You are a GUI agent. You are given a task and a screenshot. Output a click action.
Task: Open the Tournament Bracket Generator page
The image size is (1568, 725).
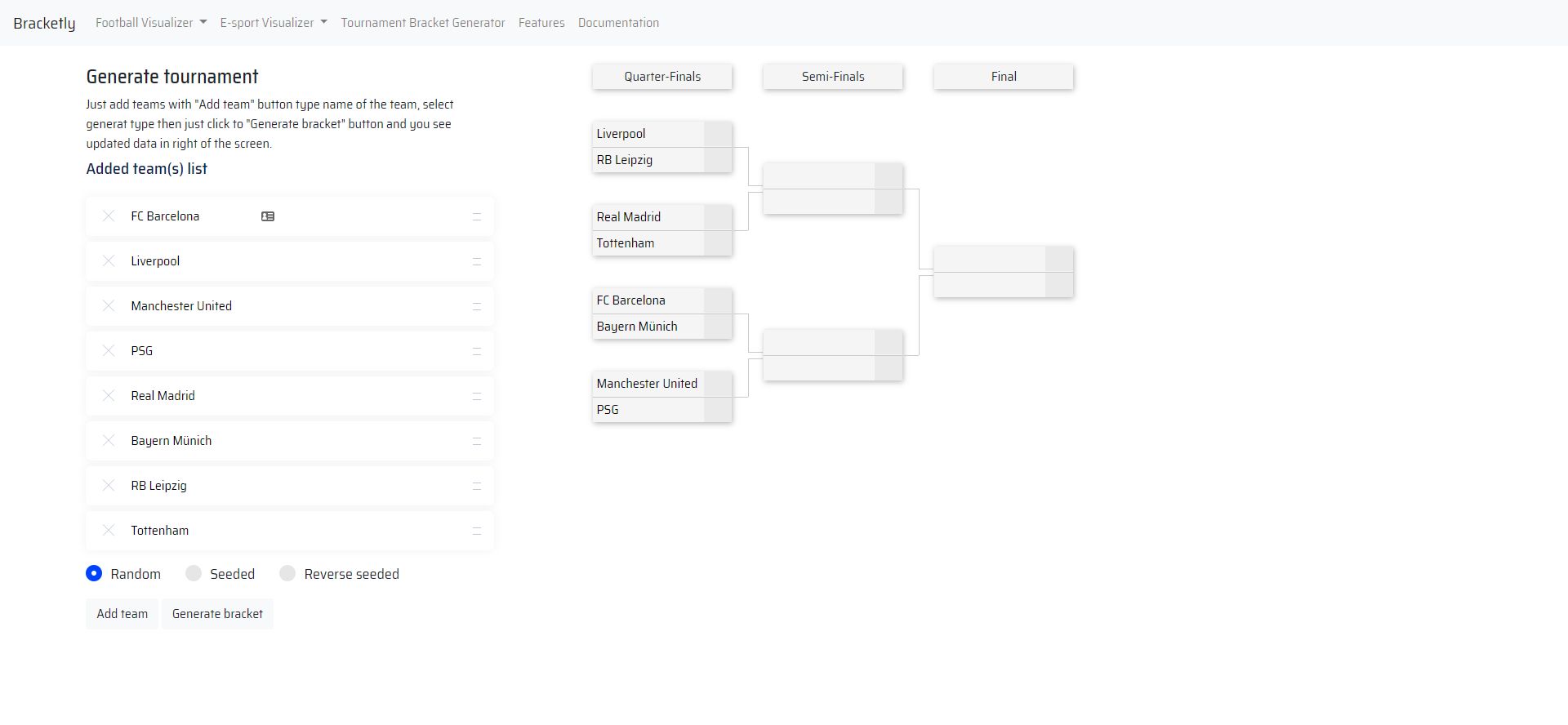click(423, 23)
